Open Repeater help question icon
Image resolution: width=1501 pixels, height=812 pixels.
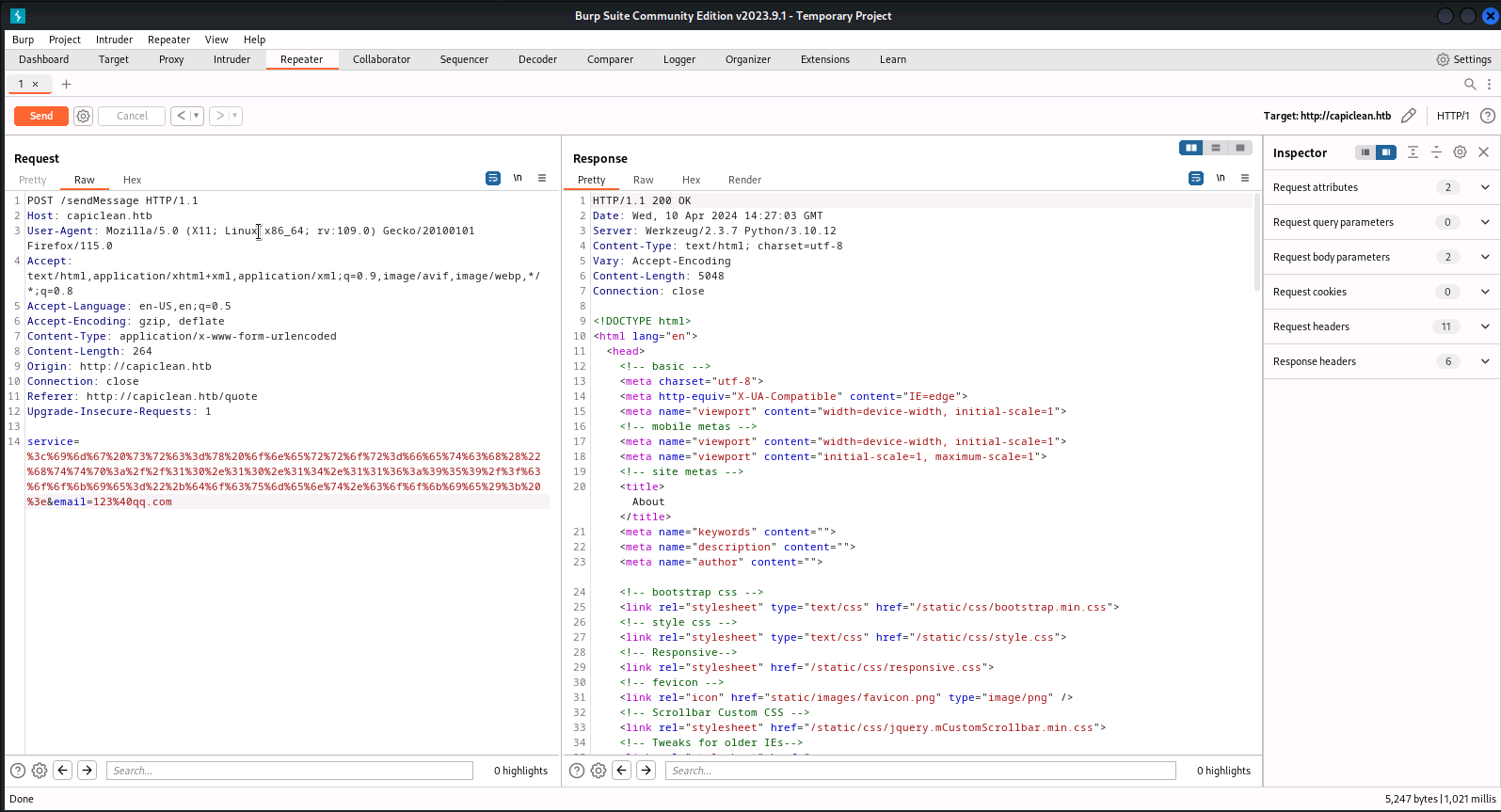[x=1488, y=116]
